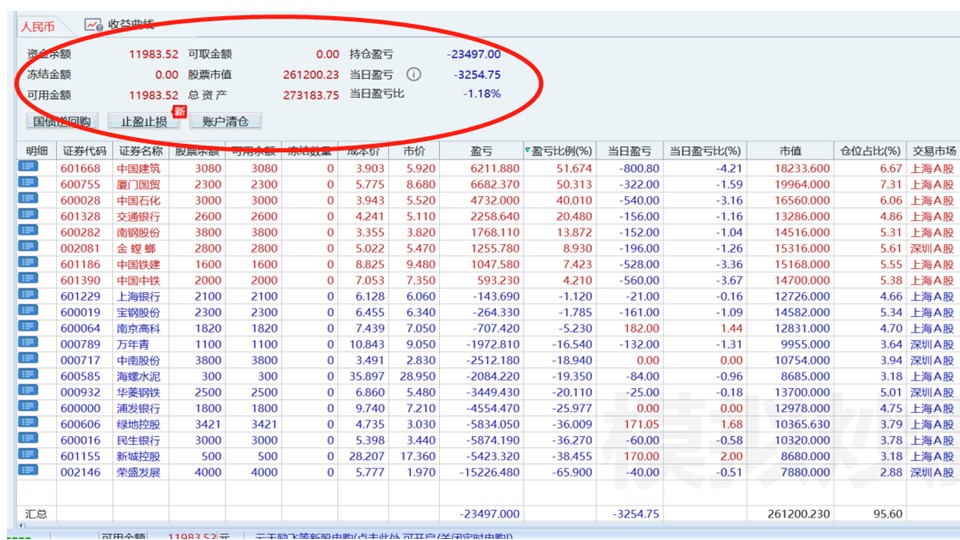The image size is (960, 540).
Task: Select stock name 中国铁建
Action: [x=138, y=264]
